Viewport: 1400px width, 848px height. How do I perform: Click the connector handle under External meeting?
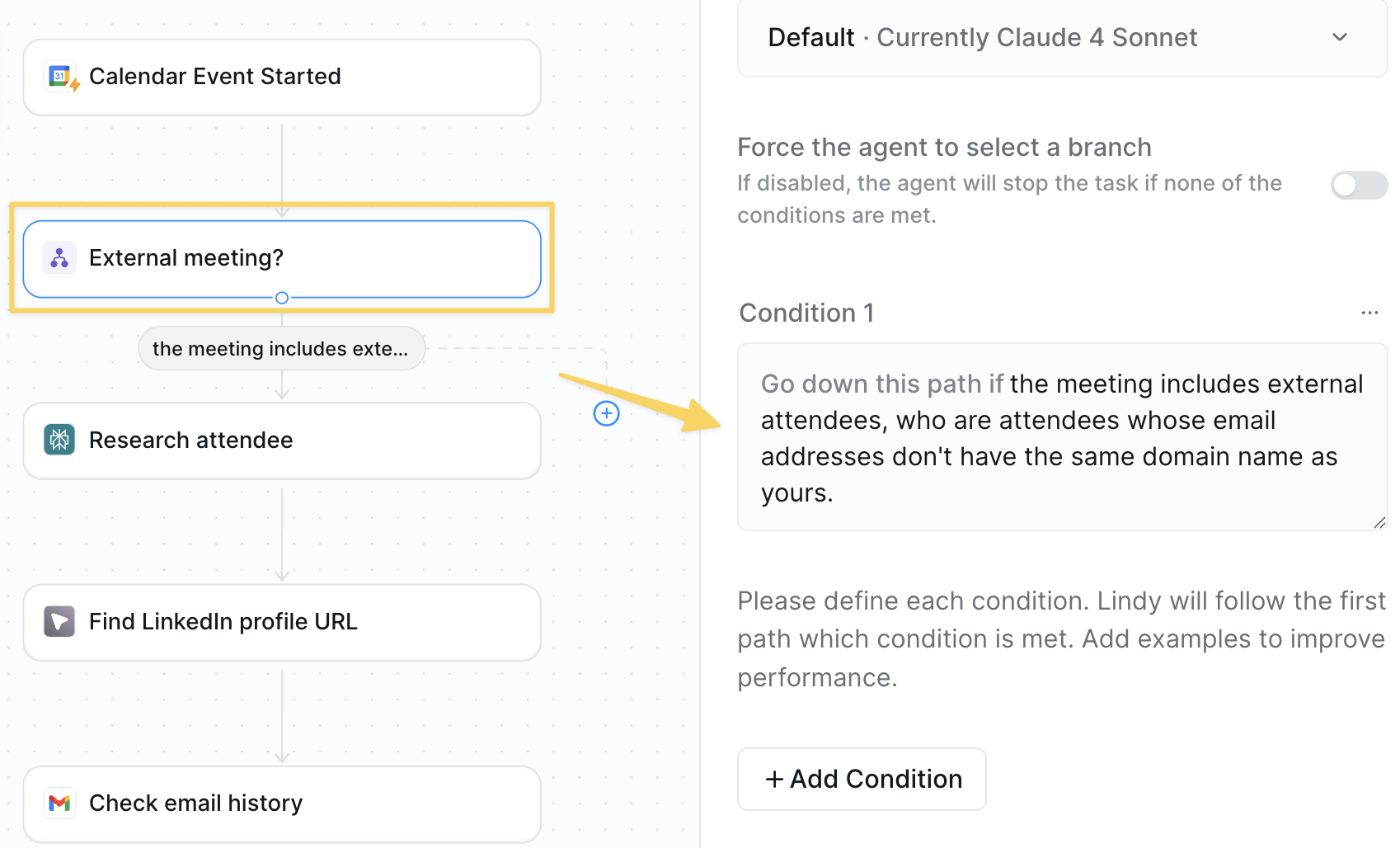tap(282, 298)
